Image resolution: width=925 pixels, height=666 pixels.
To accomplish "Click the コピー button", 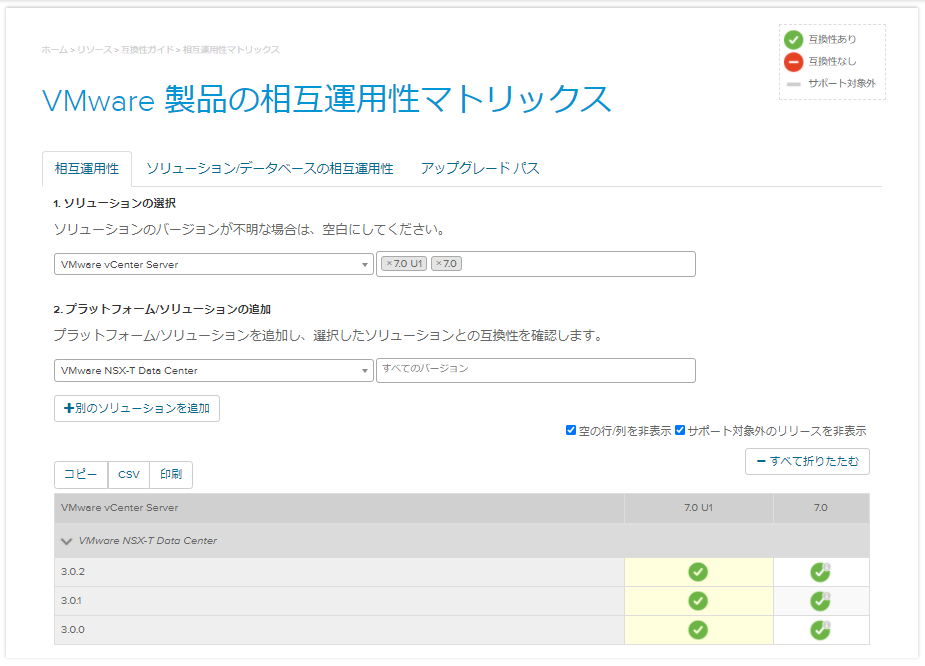I will point(81,474).
